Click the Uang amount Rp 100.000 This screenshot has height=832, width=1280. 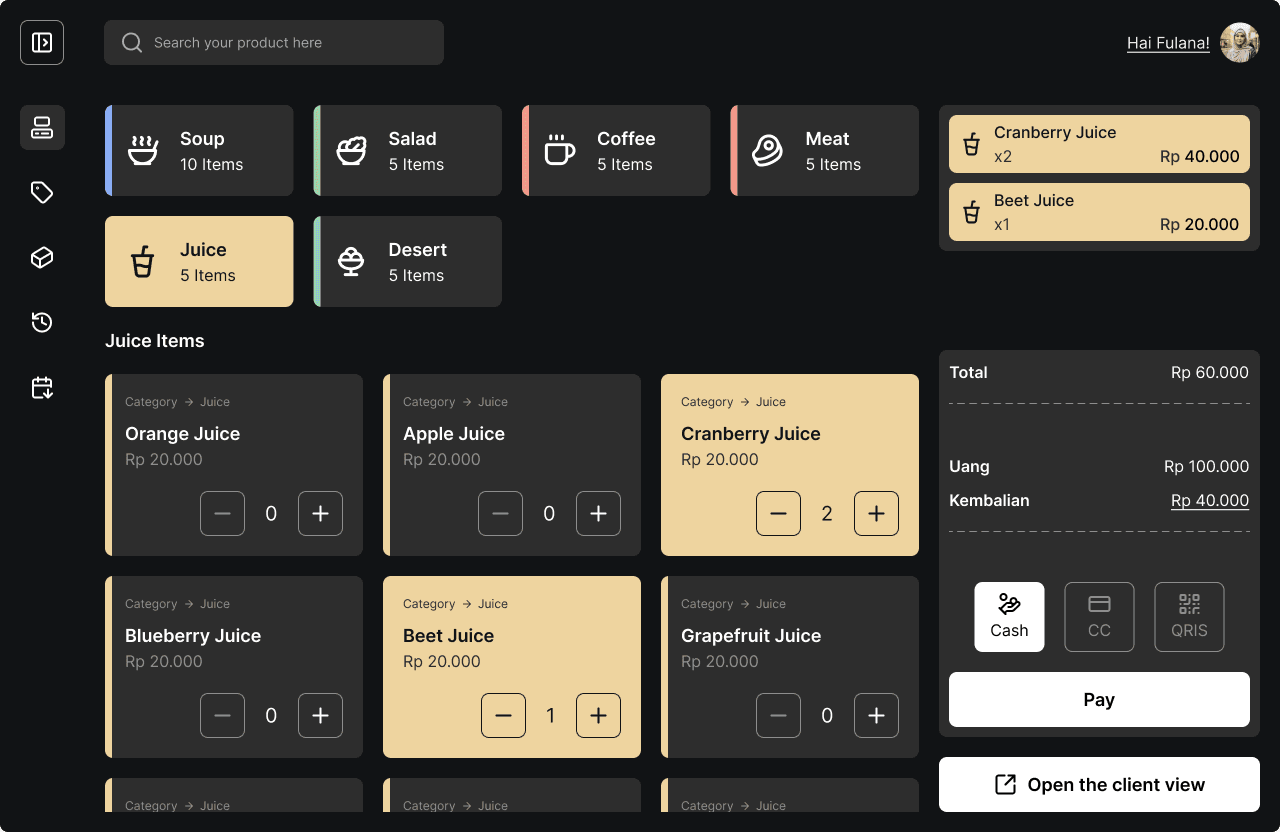(x=1206, y=467)
